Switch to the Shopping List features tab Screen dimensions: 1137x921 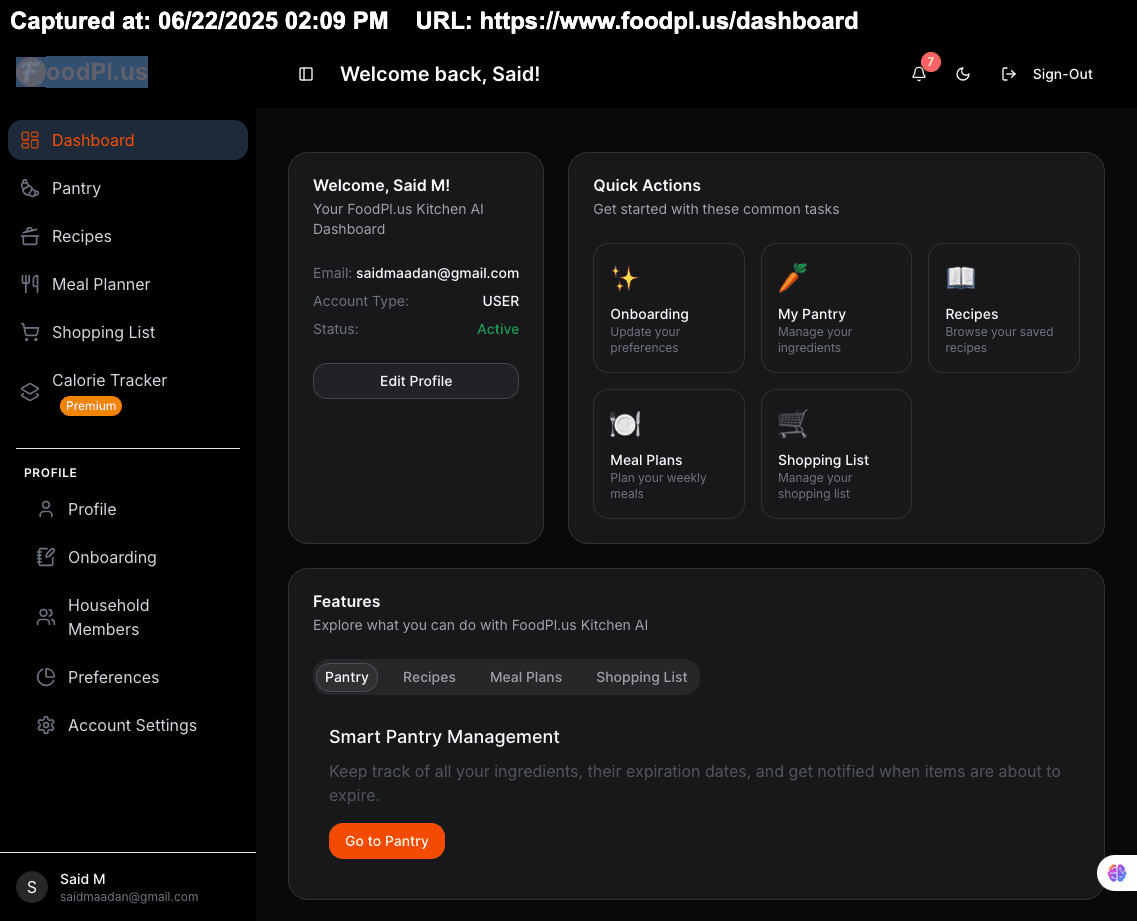(x=641, y=677)
